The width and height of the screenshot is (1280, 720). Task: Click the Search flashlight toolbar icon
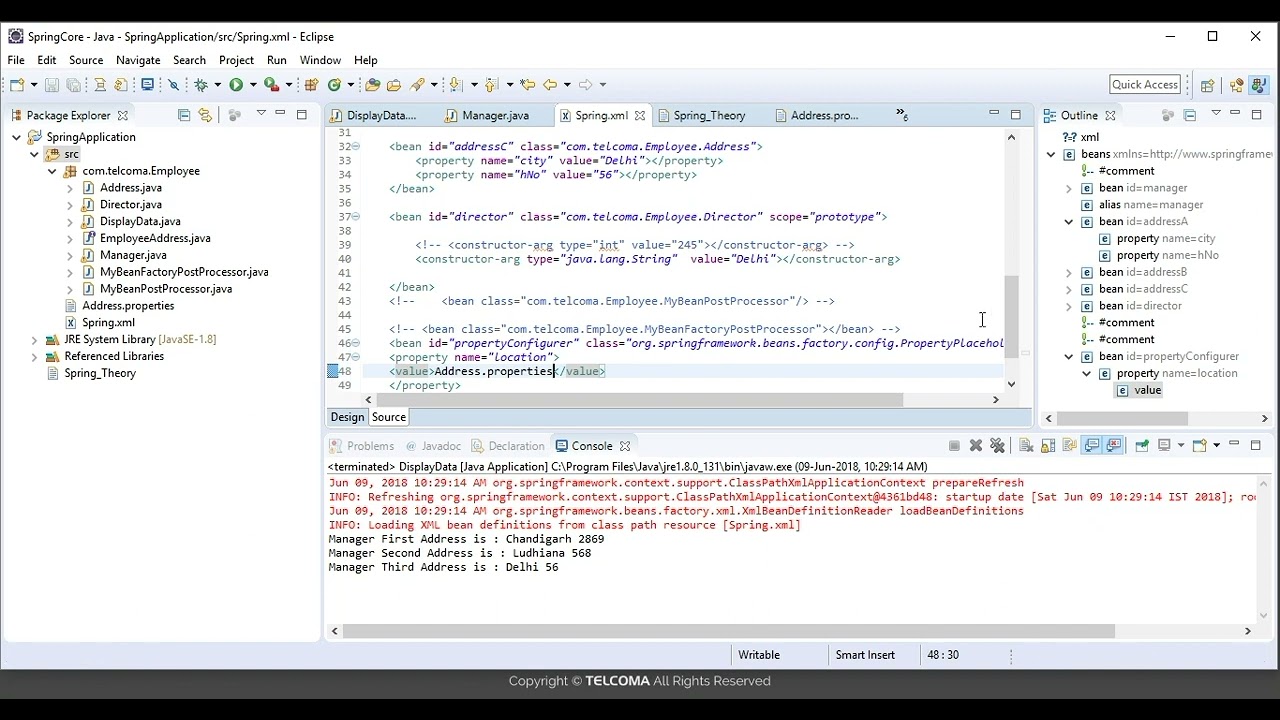(418, 85)
